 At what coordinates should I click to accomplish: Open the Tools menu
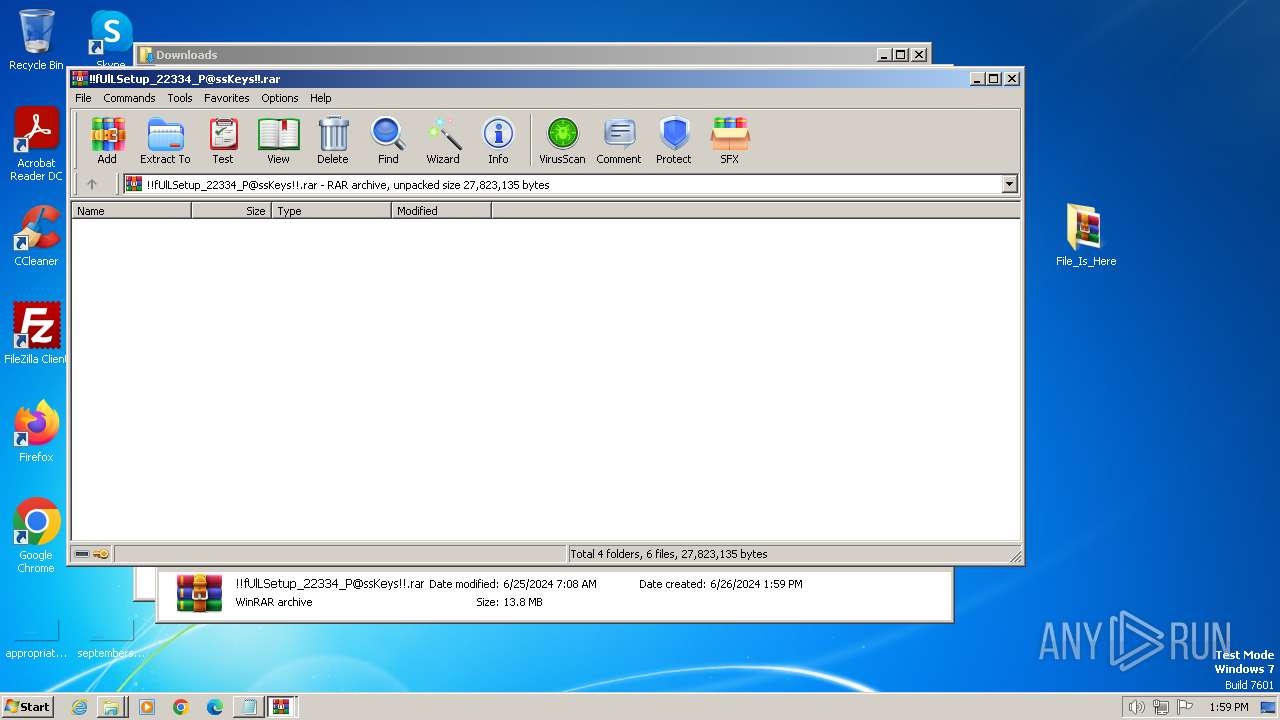point(180,98)
